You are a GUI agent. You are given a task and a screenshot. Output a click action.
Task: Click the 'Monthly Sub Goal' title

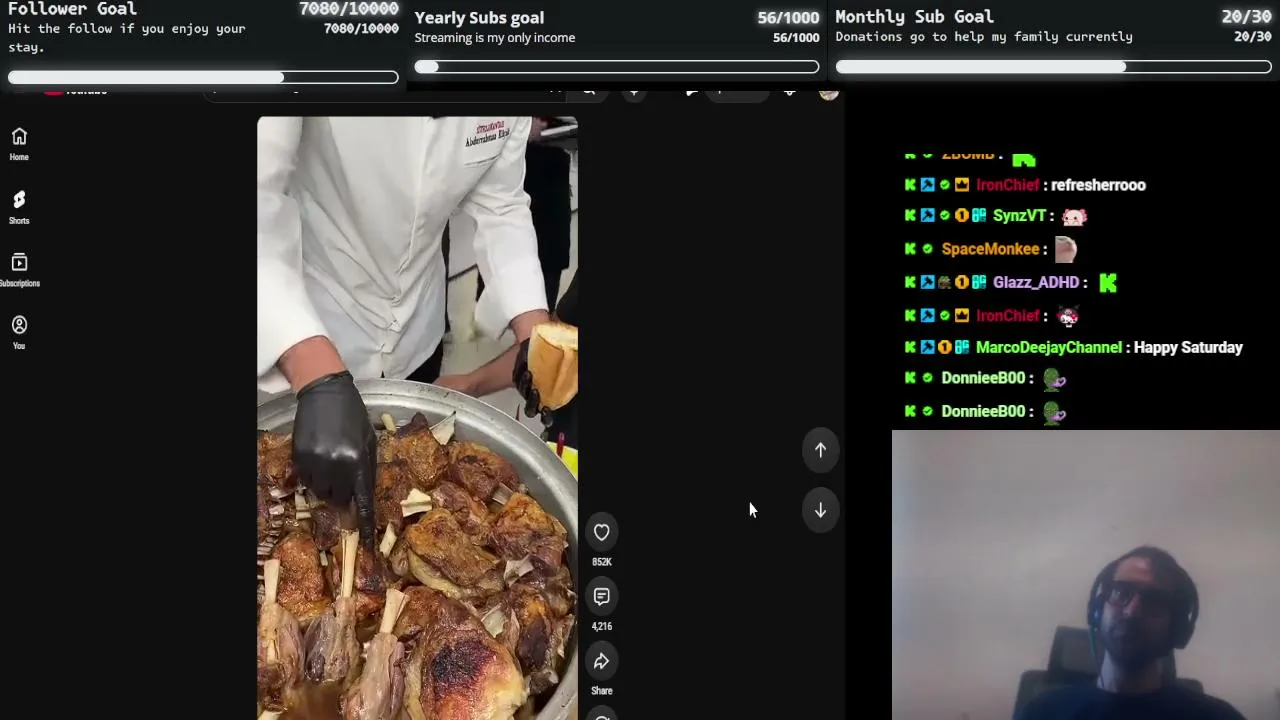tap(914, 17)
